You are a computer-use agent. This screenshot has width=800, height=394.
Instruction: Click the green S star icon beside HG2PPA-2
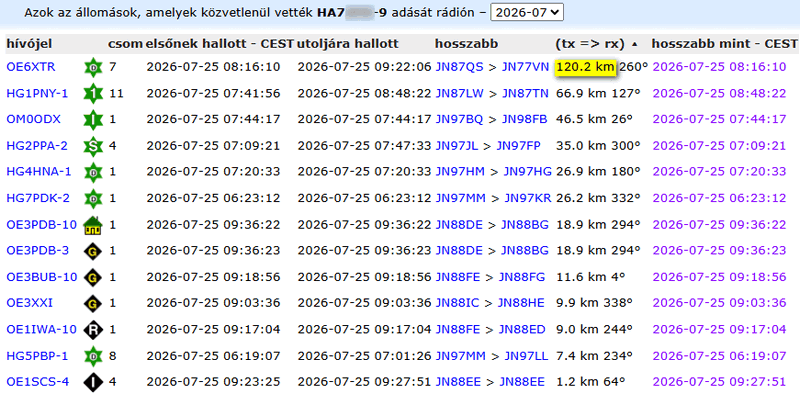[x=93, y=146]
